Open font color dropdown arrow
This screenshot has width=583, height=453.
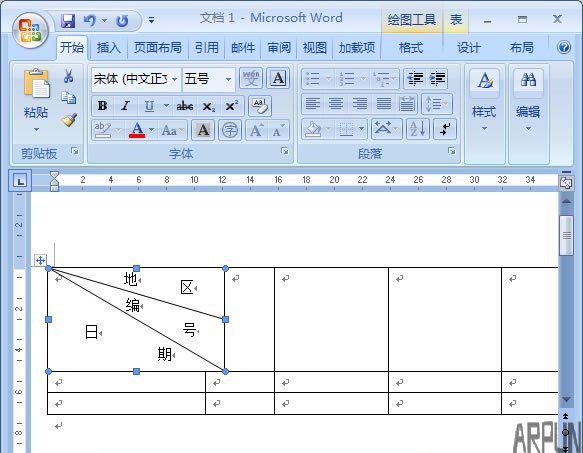(152, 130)
